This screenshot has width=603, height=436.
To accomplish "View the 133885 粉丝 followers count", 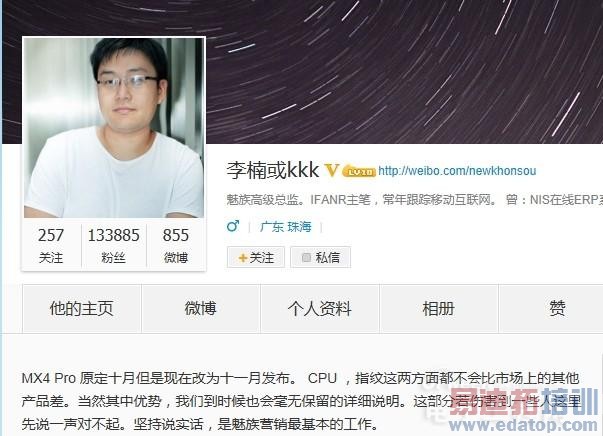I will pos(114,245).
